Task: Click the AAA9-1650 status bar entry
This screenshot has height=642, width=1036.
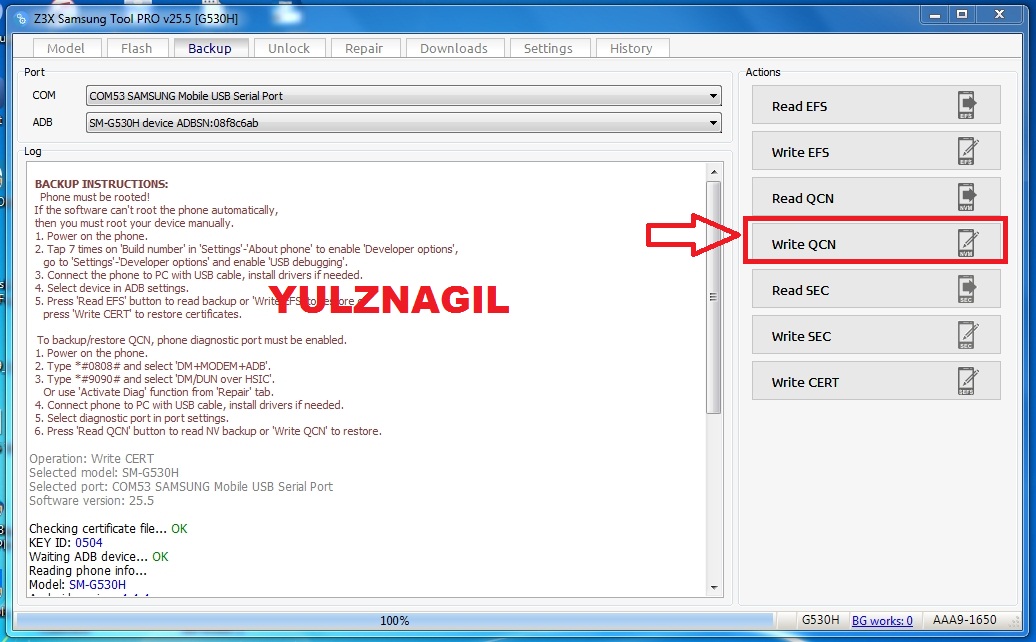Action: (x=965, y=620)
